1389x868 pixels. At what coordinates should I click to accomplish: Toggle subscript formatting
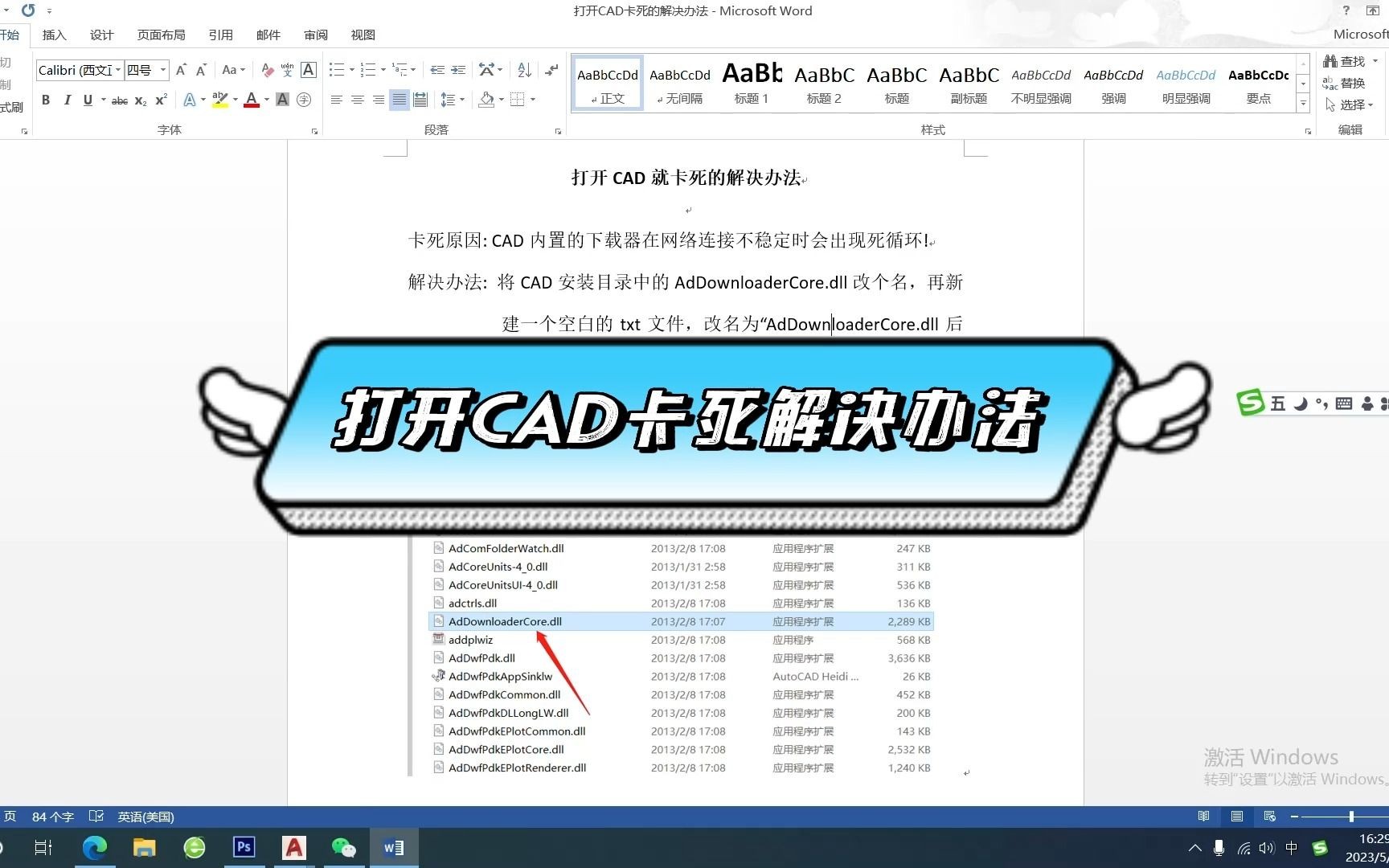point(141,100)
